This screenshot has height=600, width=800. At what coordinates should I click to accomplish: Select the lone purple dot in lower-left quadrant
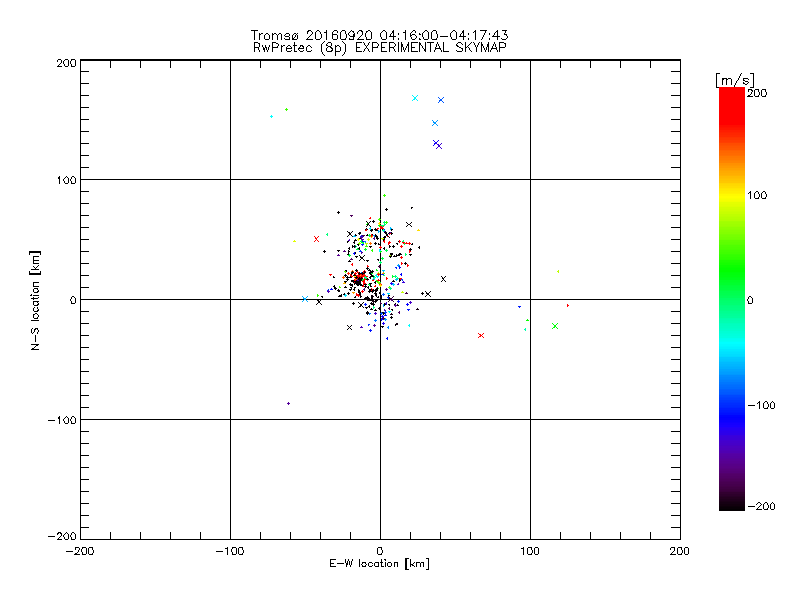288,403
